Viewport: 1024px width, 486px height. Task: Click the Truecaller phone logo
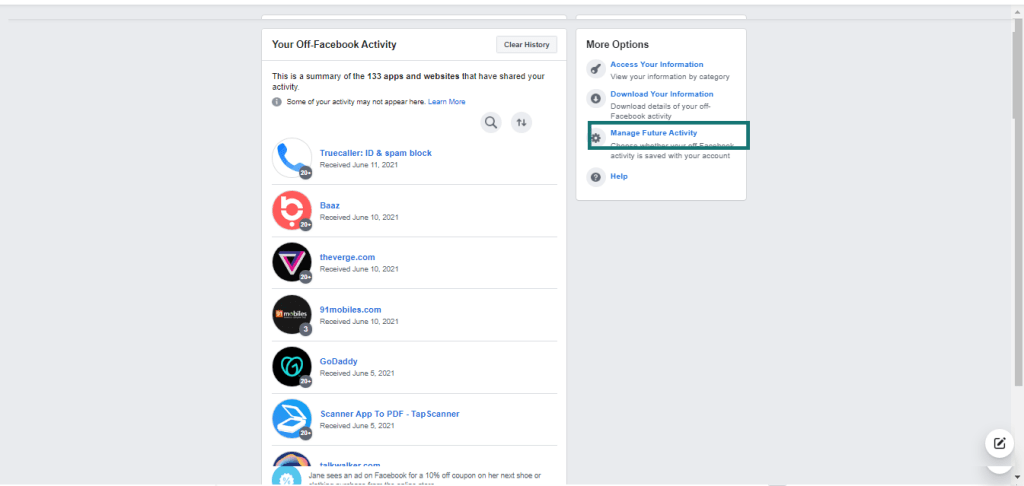click(291, 157)
